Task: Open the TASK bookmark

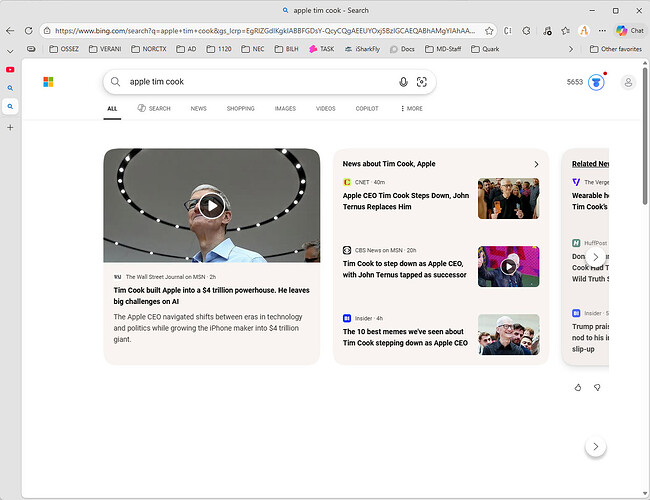Action: 321,49
